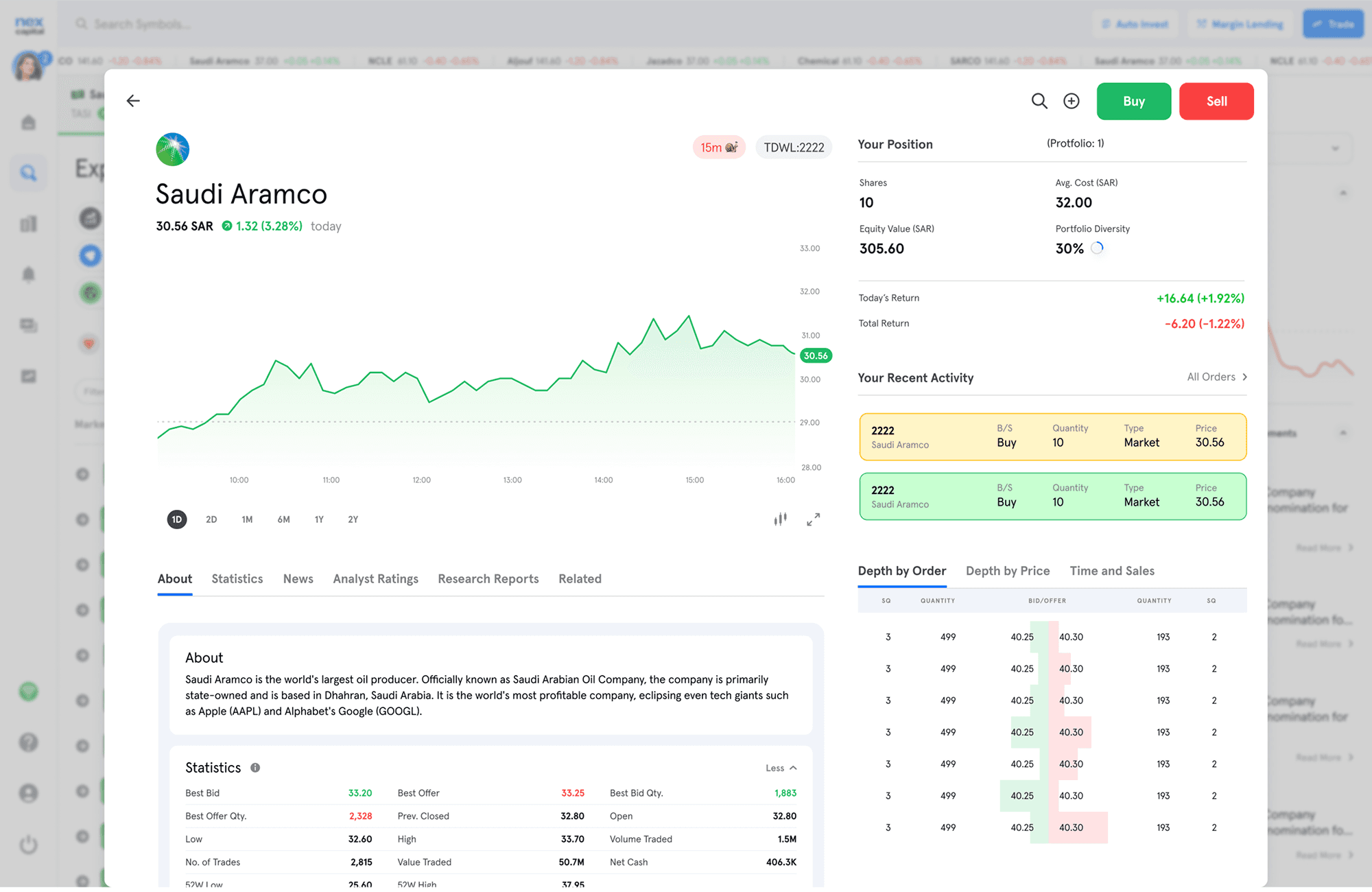The width and height of the screenshot is (1372, 892).
Task: Switch to the Related tab
Action: pyautogui.click(x=580, y=578)
